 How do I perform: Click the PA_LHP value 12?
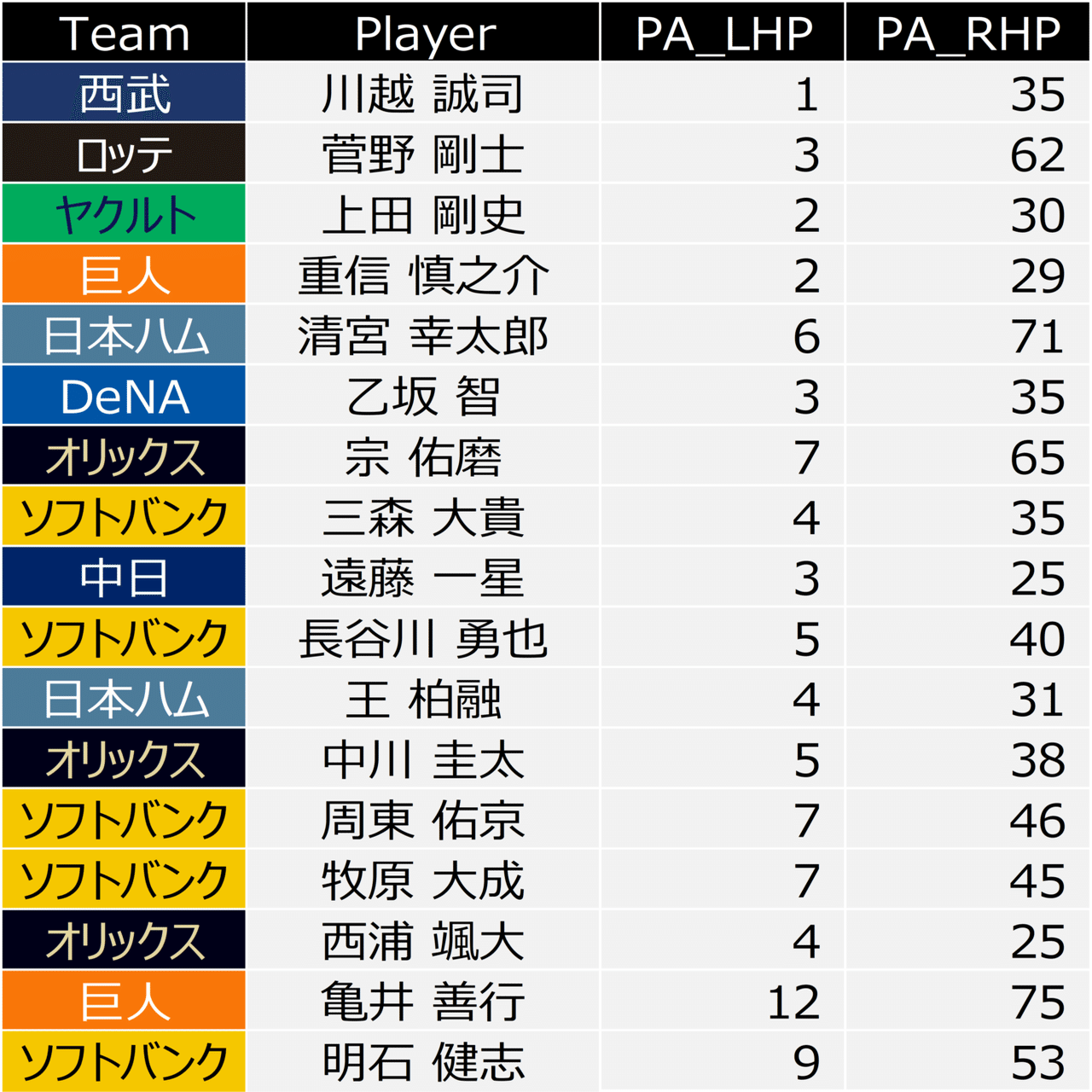click(793, 1002)
